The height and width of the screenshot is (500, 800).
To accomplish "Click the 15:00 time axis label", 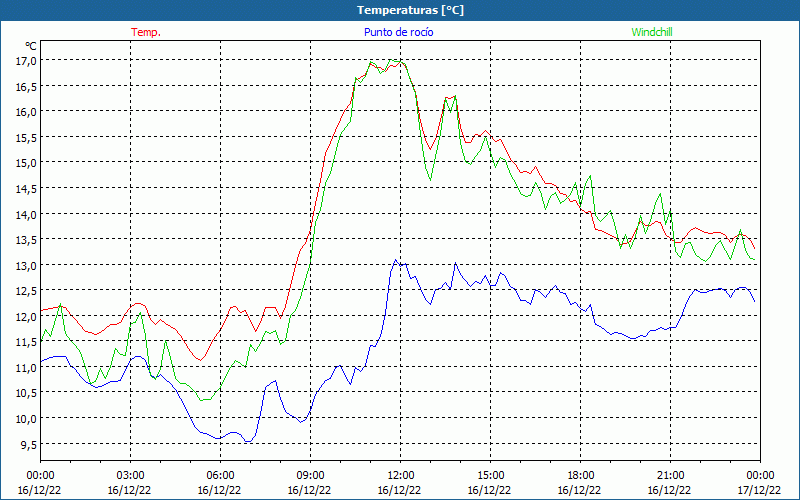I will (490, 476).
